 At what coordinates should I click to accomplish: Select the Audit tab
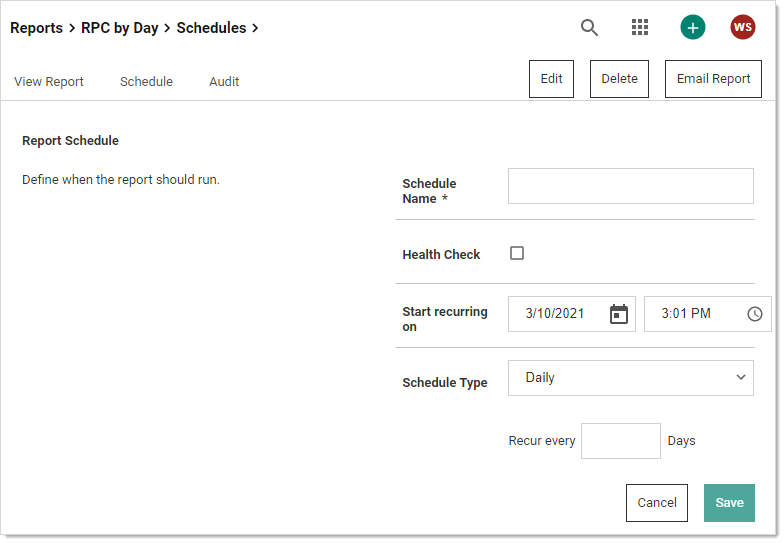pos(224,82)
